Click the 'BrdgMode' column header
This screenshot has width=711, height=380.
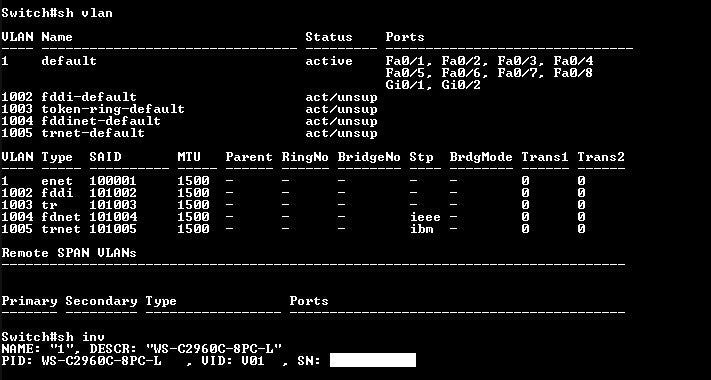481,157
